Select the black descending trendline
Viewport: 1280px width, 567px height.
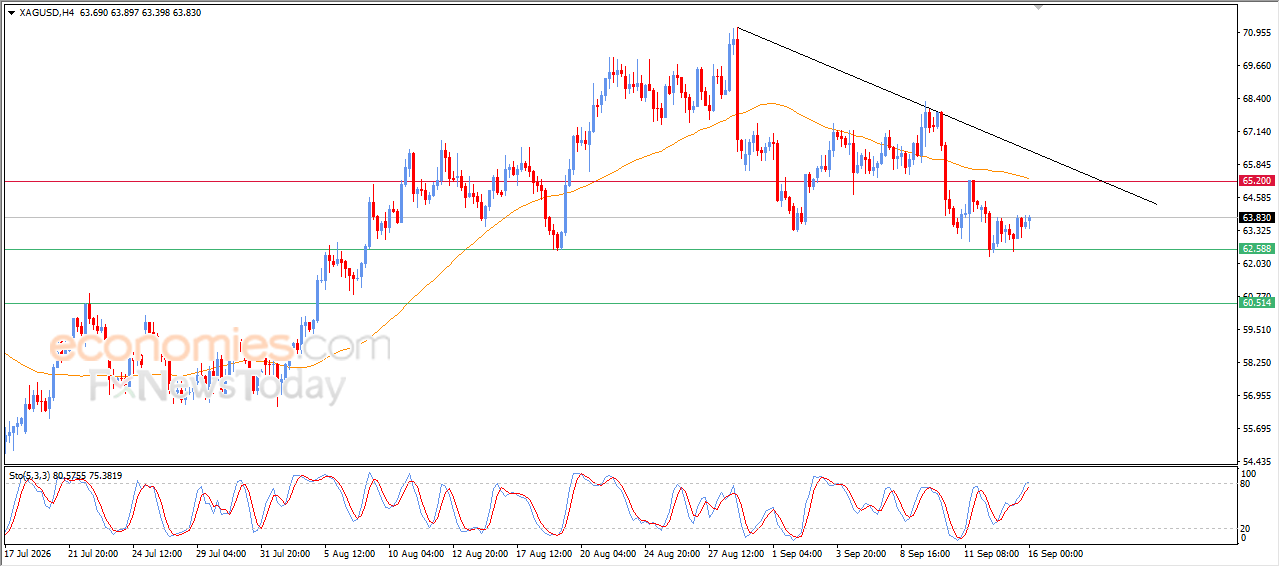(946, 116)
